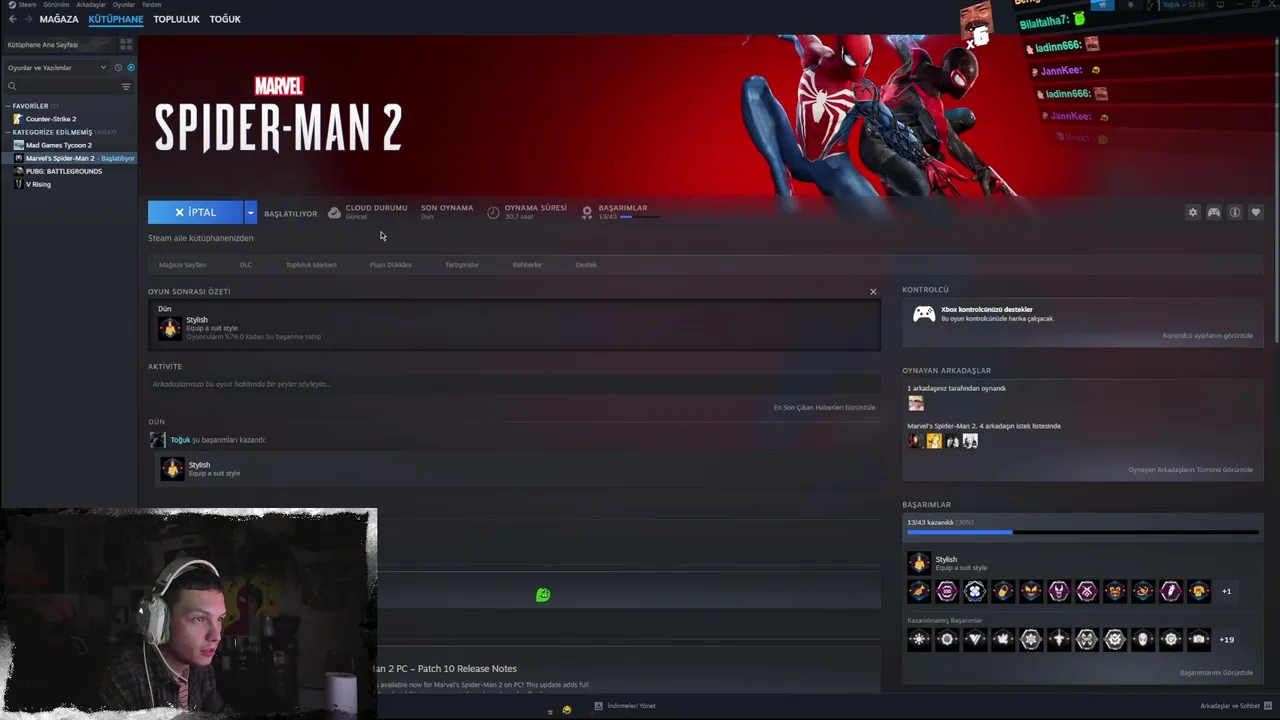The image size is (1280, 720).
Task: Open game info icon
Action: click(1235, 212)
